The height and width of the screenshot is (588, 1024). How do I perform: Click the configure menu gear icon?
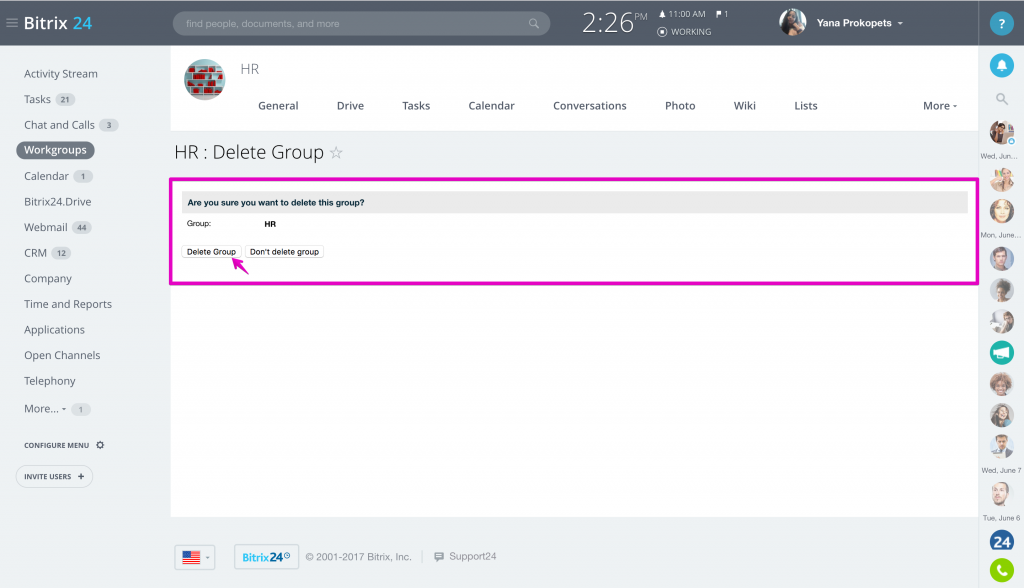(100, 445)
